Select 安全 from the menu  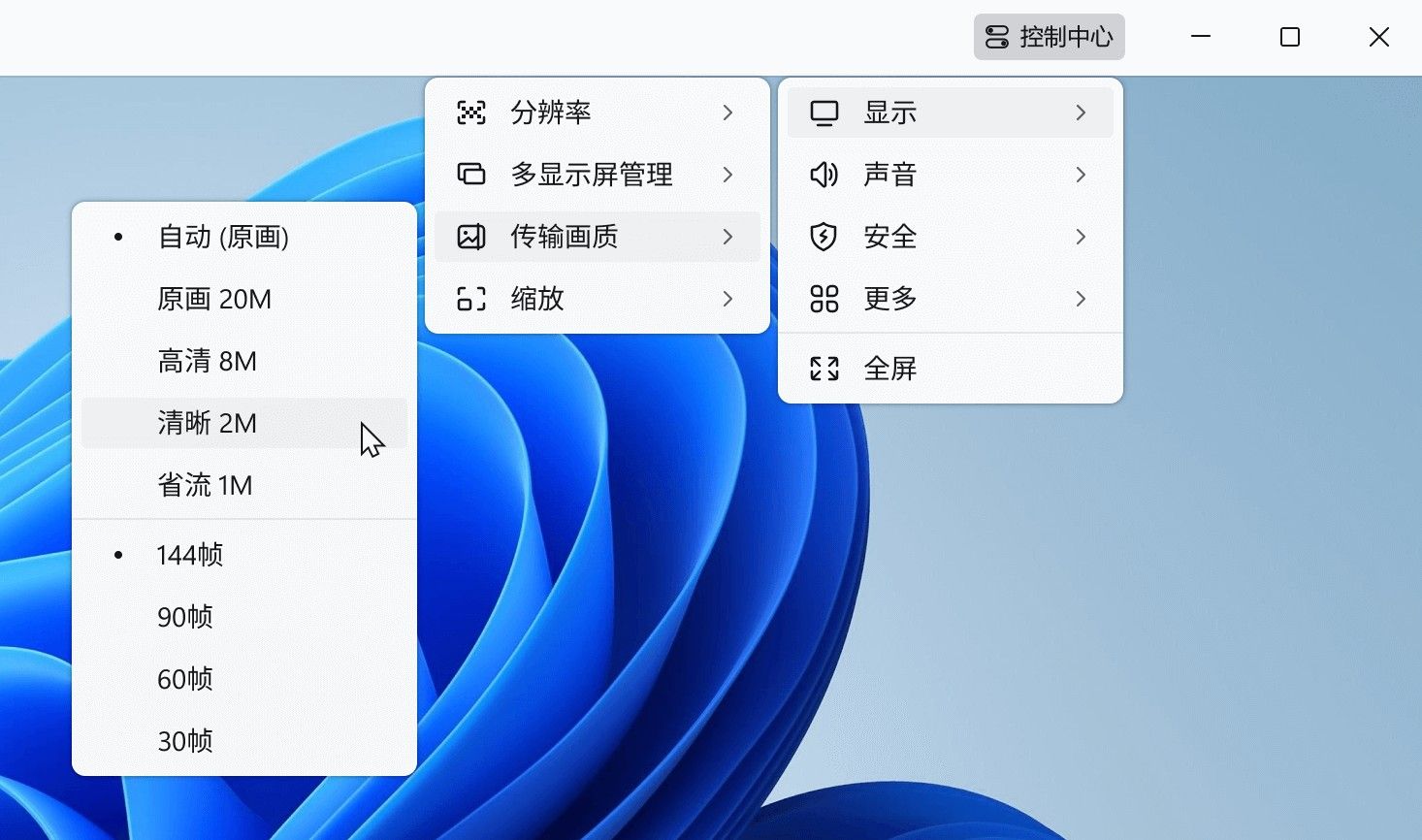pyautogui.click(x=890, y=237)
